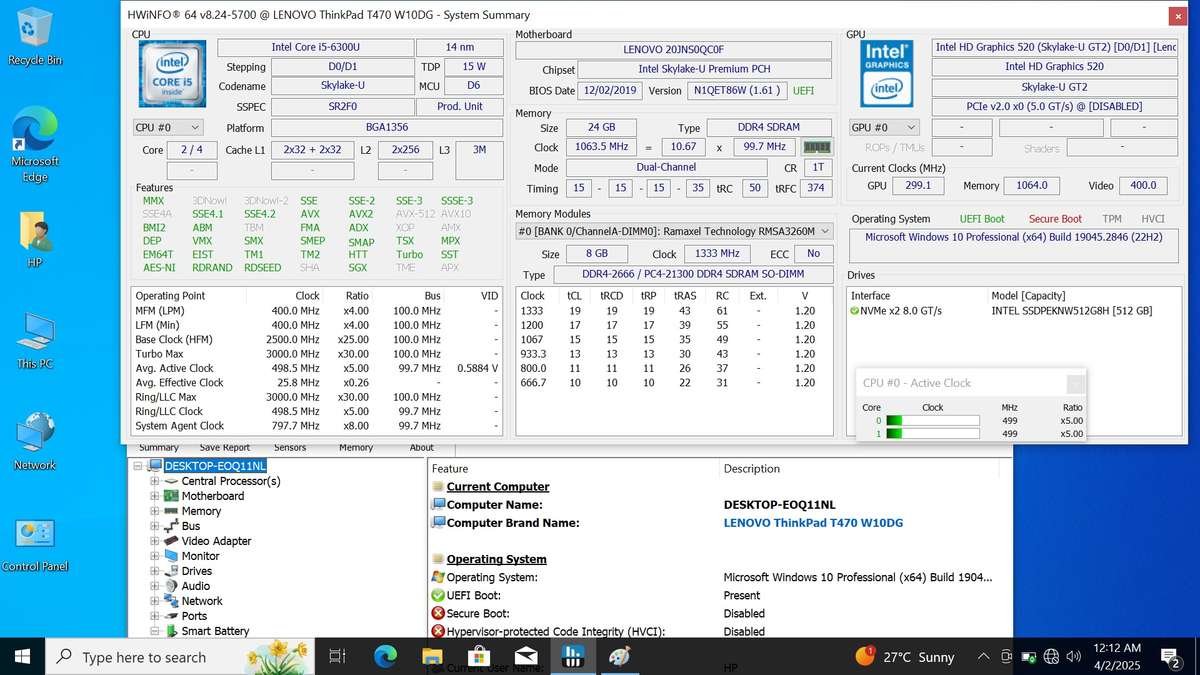1200x675 pixels.
Task: Collapse the DESKTOP-EOQ11NL root node
Action: click(x=139, y=466)
